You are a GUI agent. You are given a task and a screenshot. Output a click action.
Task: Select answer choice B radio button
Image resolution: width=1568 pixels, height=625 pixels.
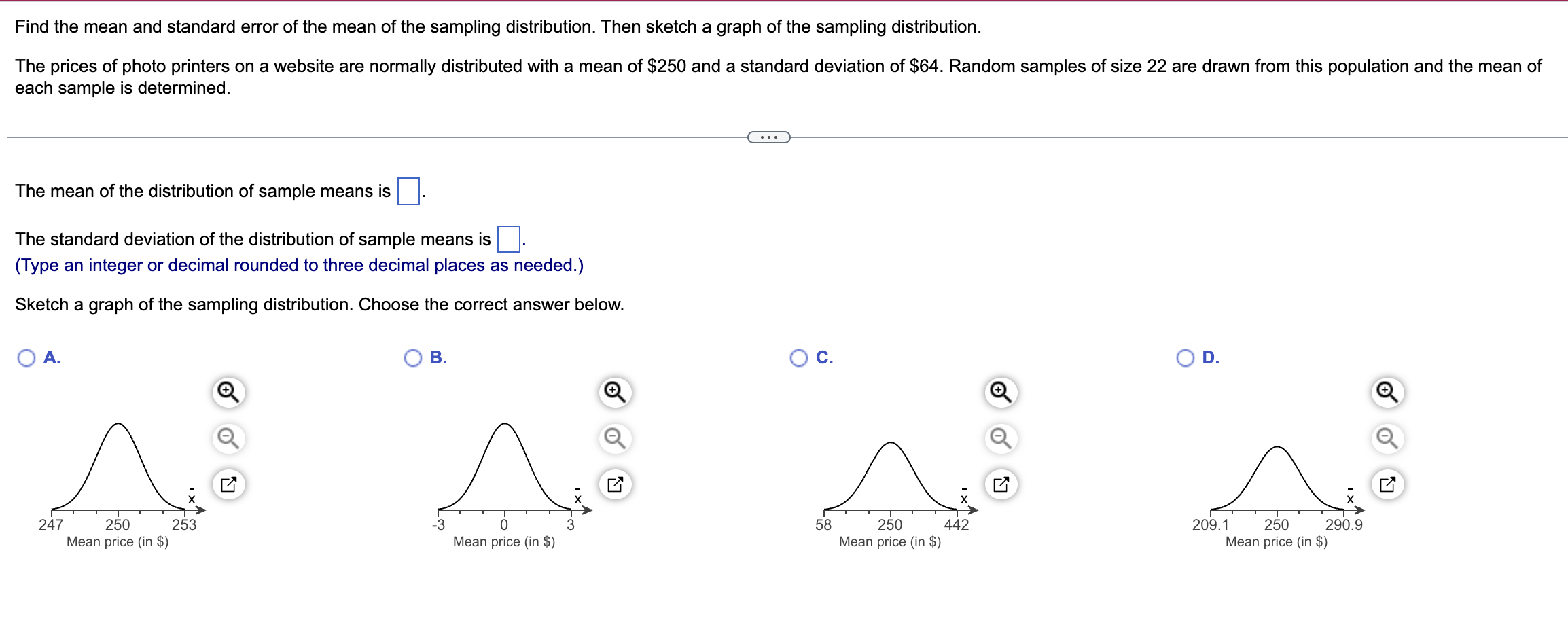pyautogui.click(x=412, y=357)
